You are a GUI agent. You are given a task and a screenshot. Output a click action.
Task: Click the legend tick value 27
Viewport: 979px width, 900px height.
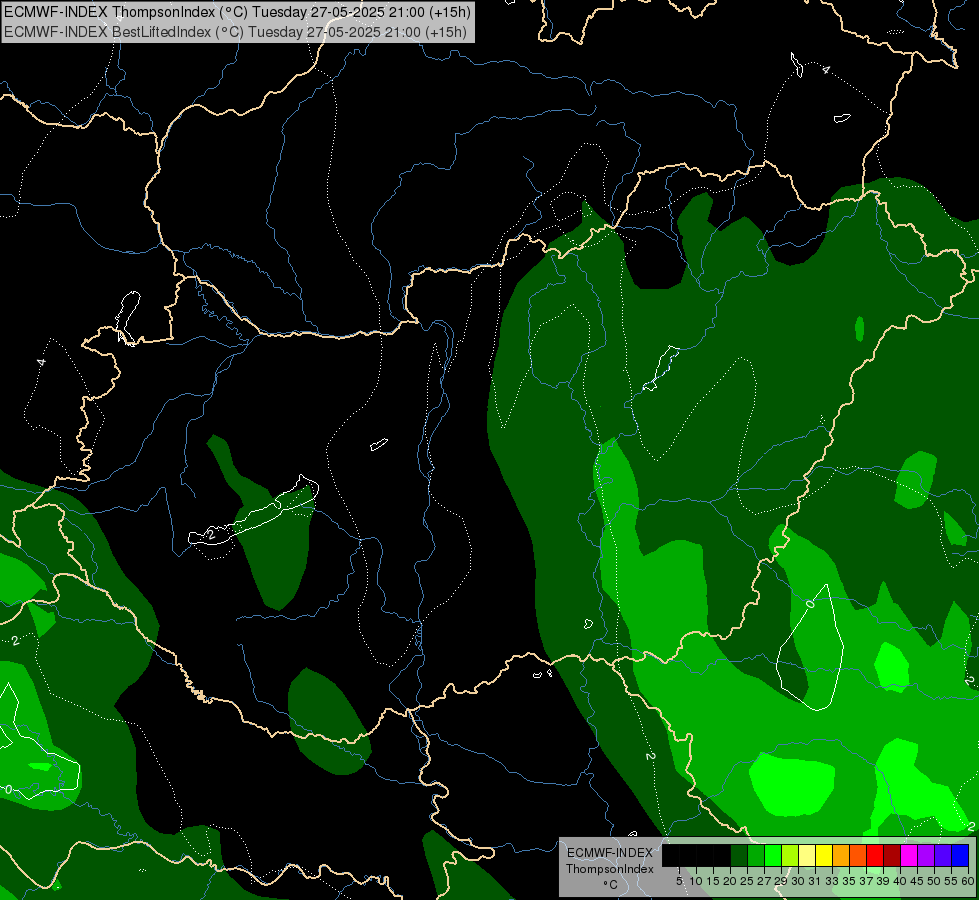pos(764,881)
